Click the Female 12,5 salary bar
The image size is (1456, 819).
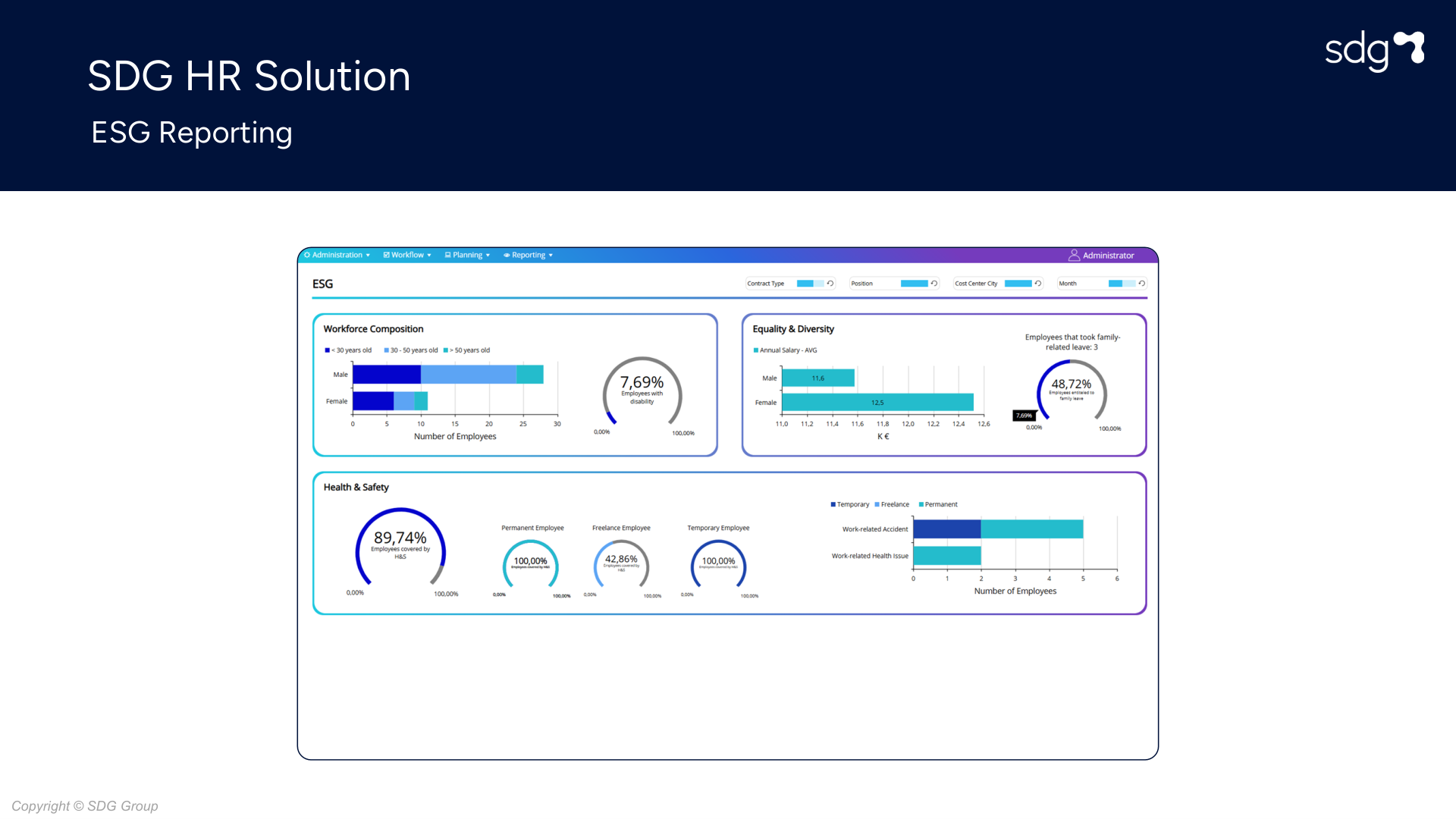[877, 402]
